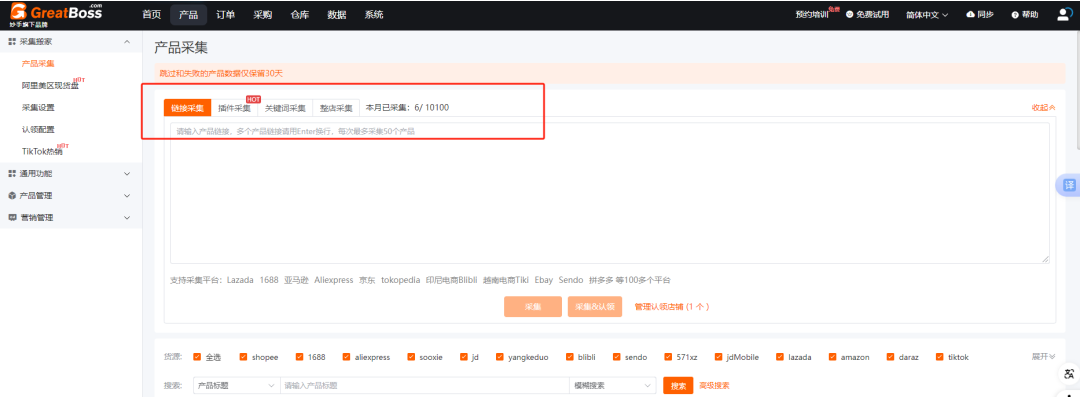Click the floating 译 translate icon
This screenshot has width=1080, height=405.
coord(1069,185)
